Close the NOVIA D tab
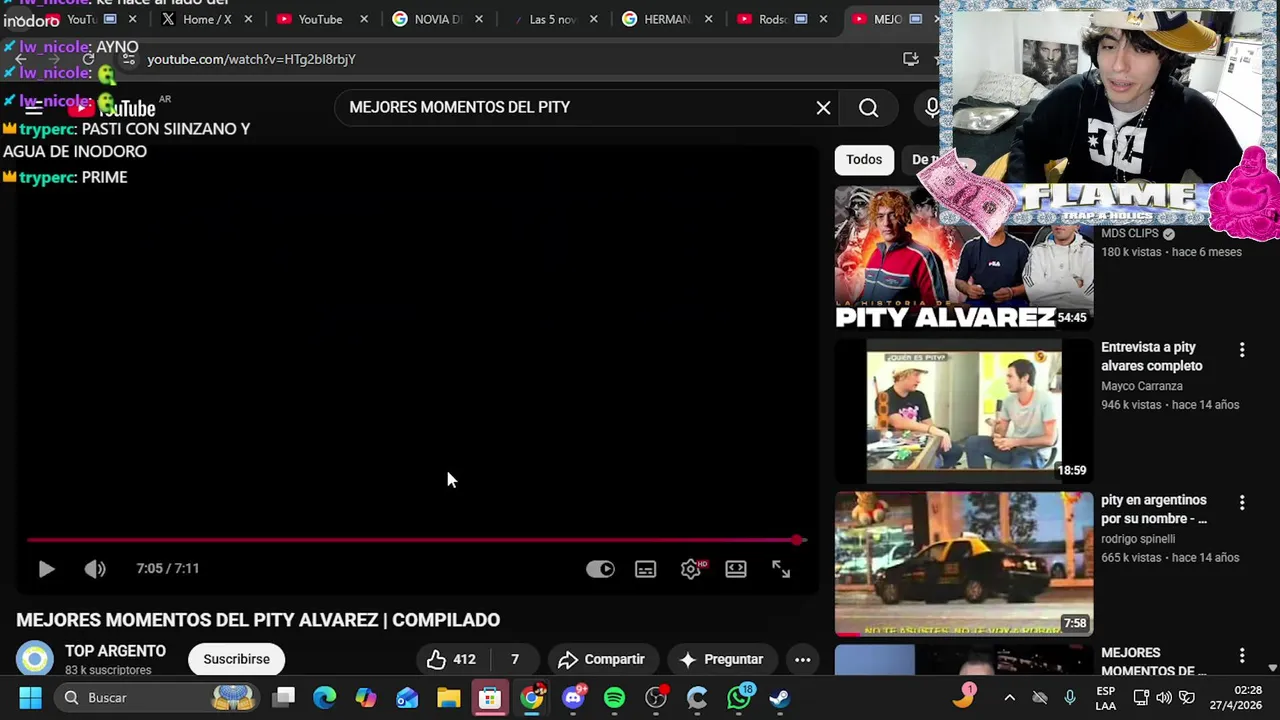Viewport: 1280px width, 720px height. 478,19
